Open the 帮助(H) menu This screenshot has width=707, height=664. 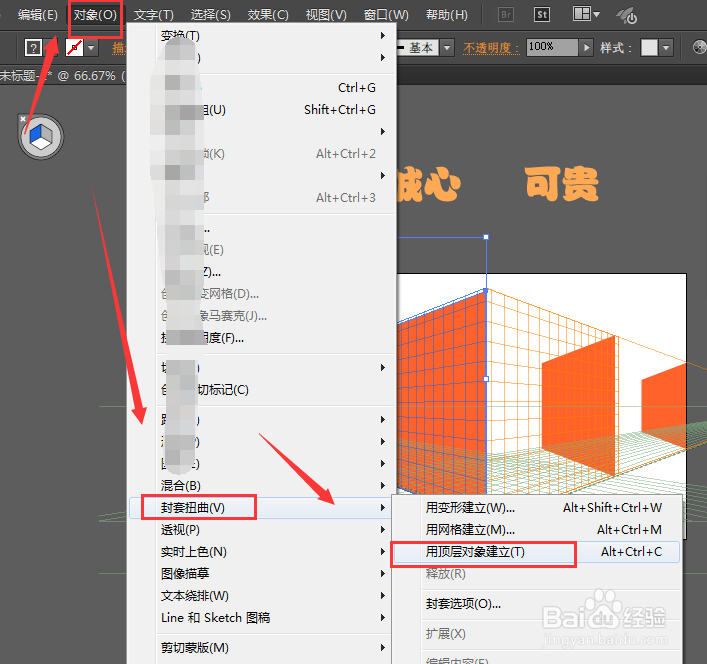[x=447, y=15]
